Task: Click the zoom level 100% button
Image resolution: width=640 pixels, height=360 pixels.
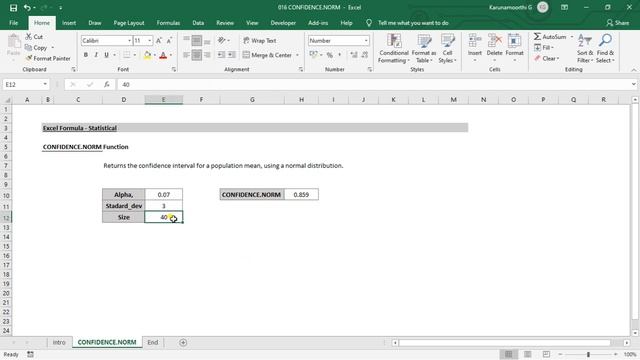Action: 630,354
